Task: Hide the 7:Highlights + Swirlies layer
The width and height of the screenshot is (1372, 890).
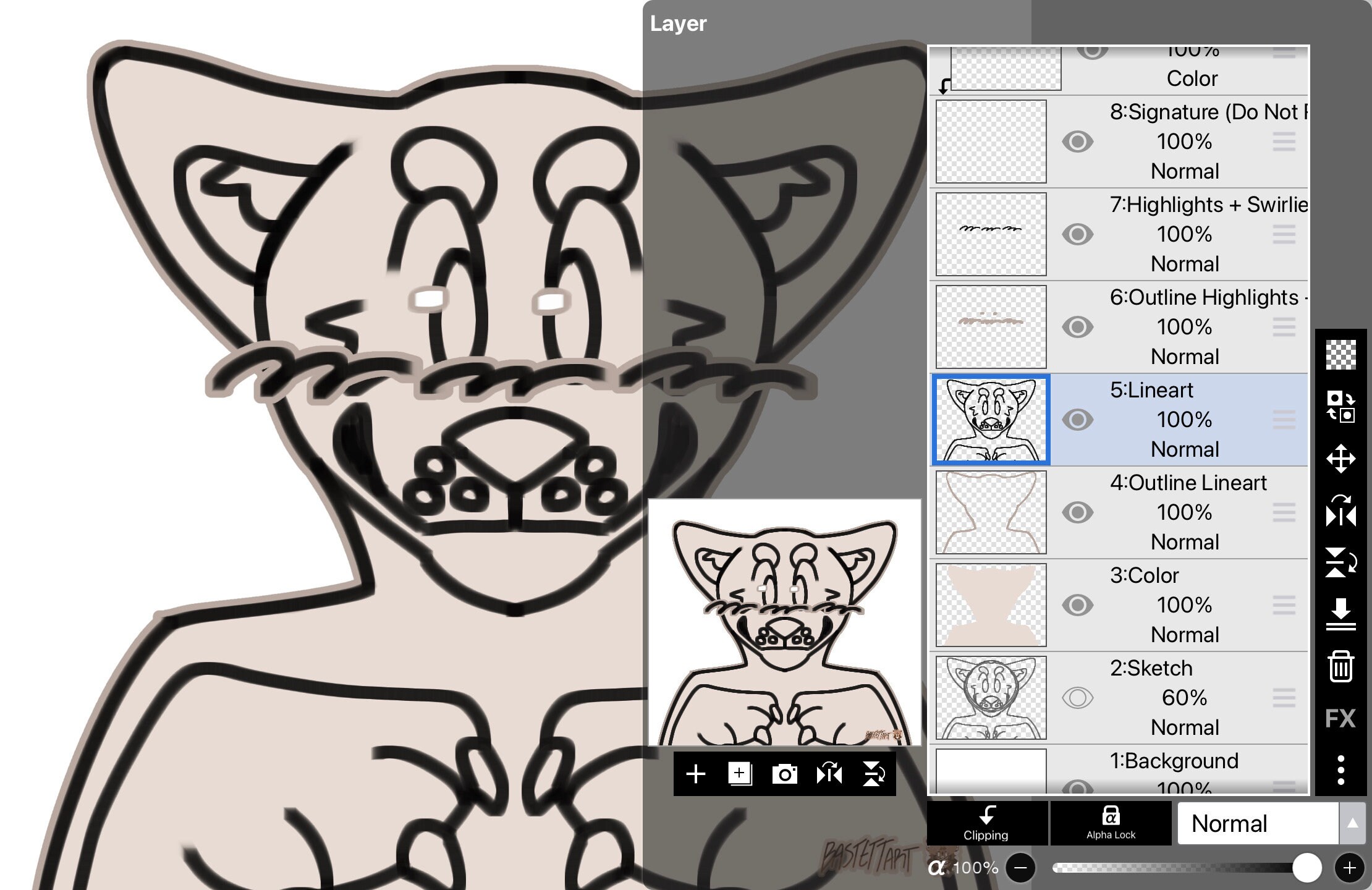Action: [1077, 234]
